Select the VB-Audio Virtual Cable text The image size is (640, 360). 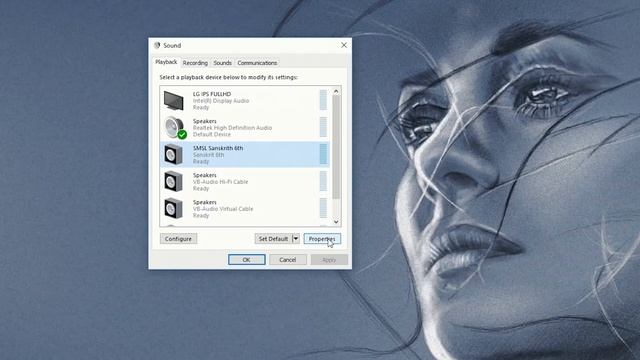click(223, 209)
